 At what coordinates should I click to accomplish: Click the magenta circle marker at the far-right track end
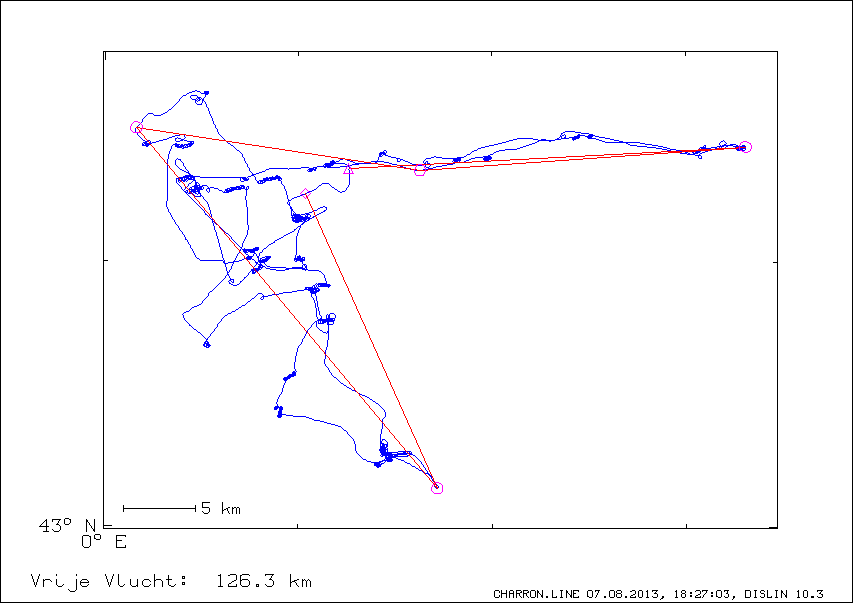click(x=745, y=147)
